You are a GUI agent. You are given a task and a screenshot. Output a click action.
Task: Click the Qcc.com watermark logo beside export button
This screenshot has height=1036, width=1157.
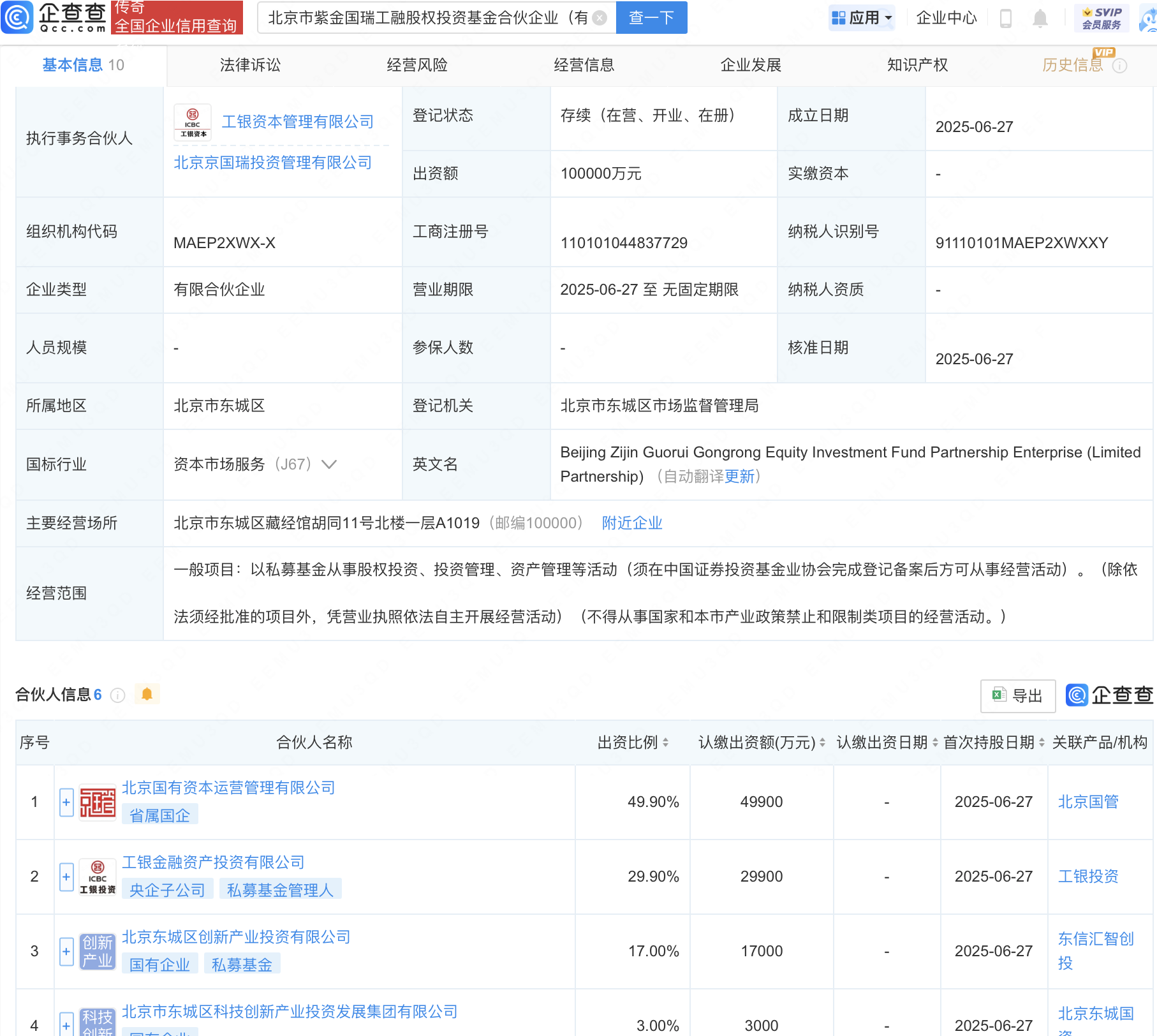(x=1109, y=695)
